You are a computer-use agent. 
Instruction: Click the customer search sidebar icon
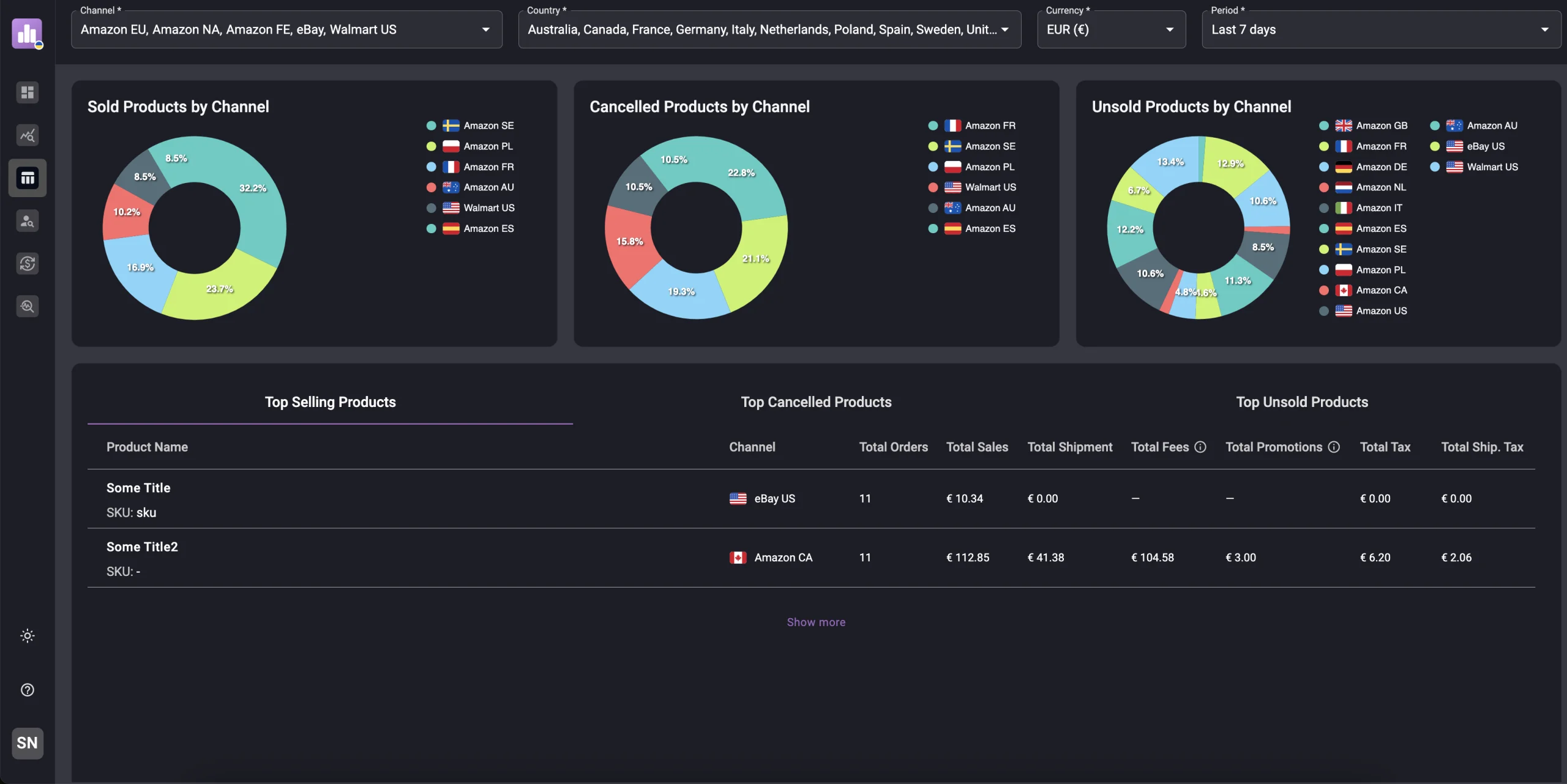[28, 221]
